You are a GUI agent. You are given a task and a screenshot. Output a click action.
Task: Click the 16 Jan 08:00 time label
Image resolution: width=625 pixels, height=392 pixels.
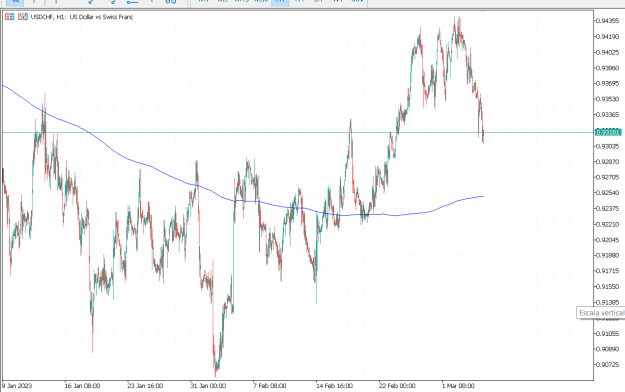point(82,386)
